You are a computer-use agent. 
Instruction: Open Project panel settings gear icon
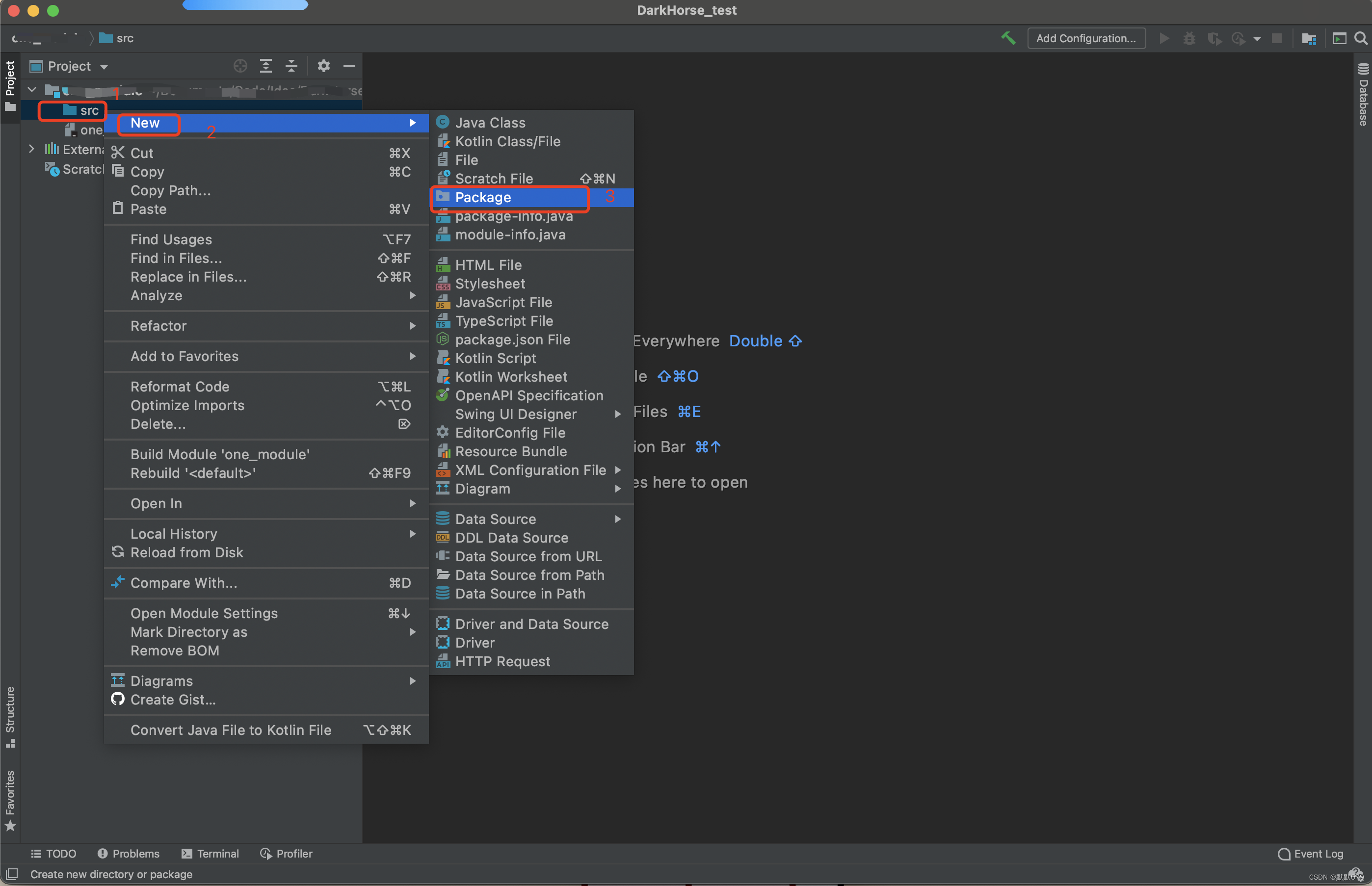(323, 66)
